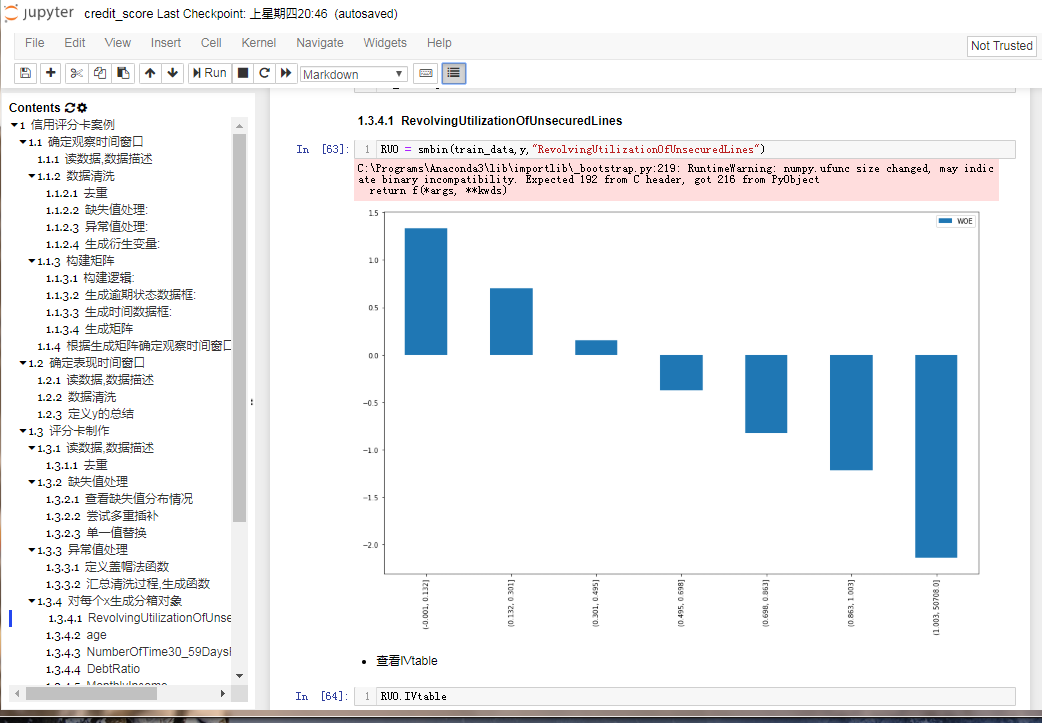
Task: Go to 1.1.2.1 去重 in contents
Action: click(76, 193)
